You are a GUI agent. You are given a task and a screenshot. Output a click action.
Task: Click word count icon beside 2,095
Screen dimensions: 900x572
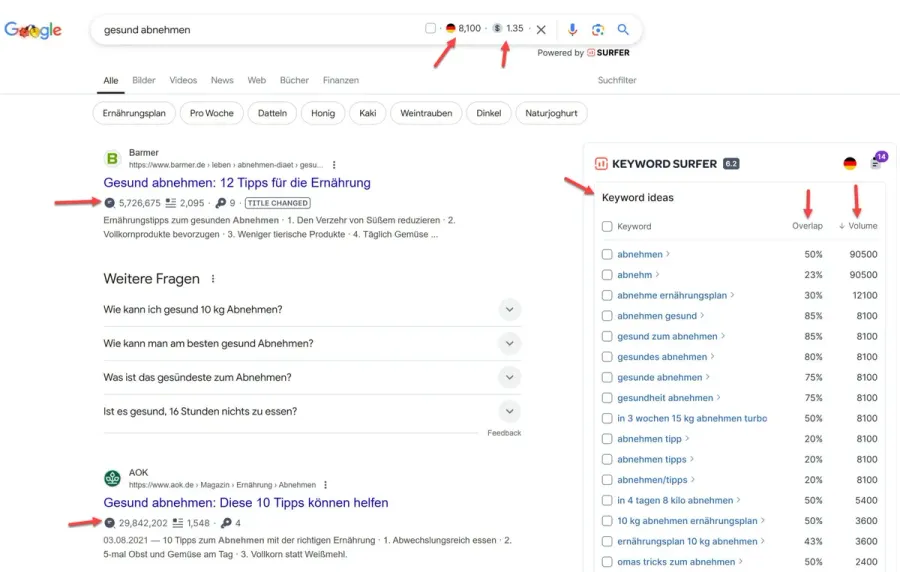170,203
